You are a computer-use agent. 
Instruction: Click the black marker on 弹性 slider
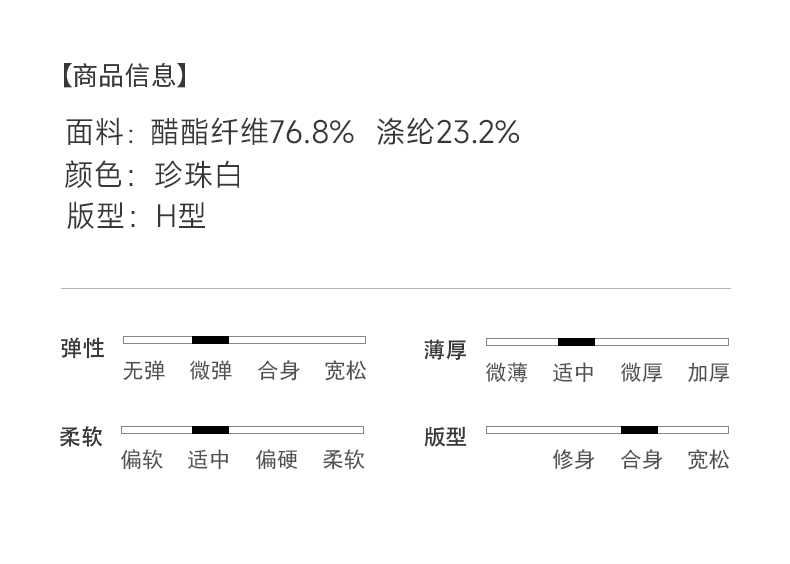coord(210,340)
